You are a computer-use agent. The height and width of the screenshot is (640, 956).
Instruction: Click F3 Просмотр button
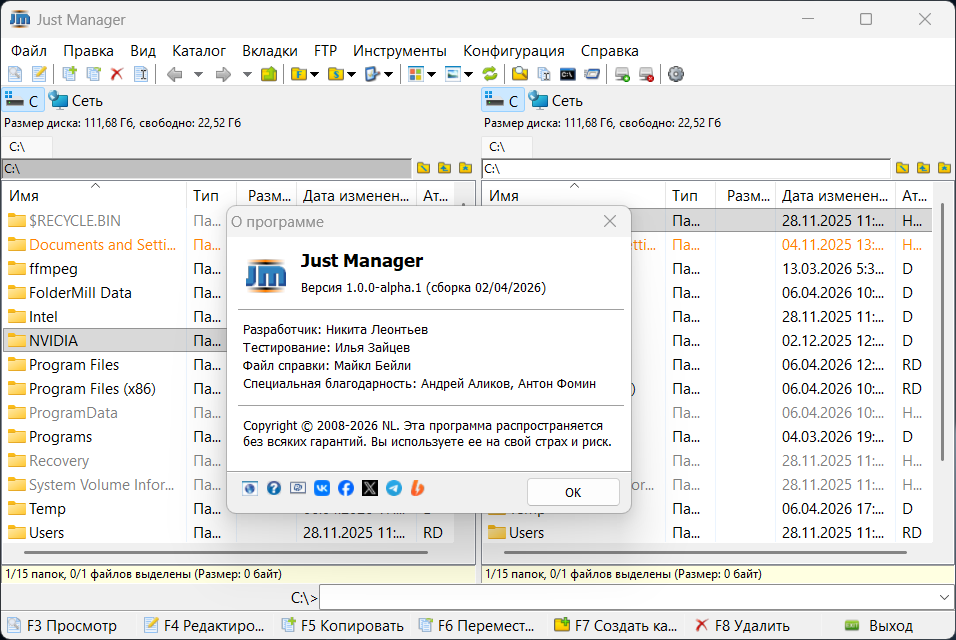(62, 625)
